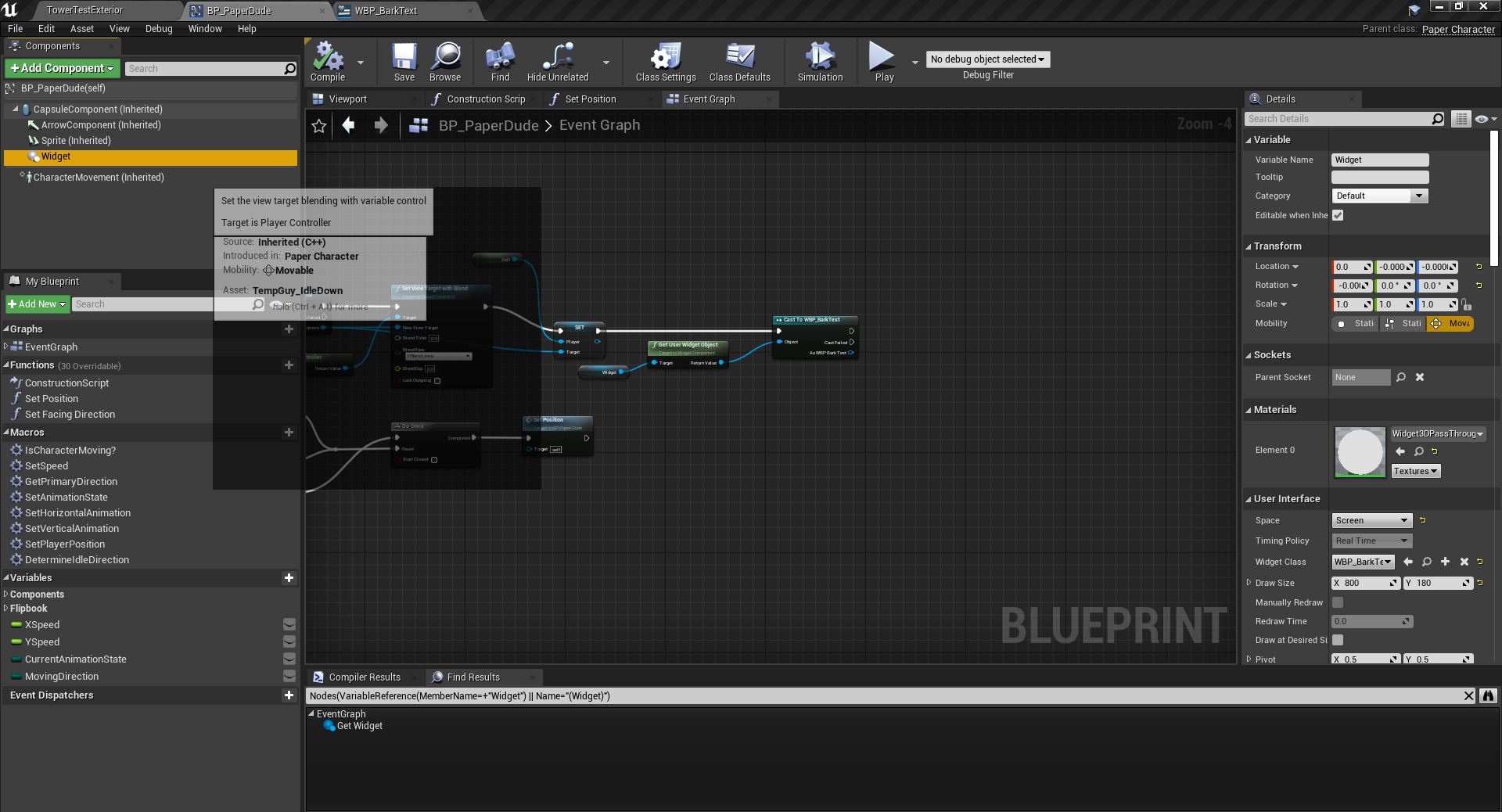Viewport: 1502px width, 812px height.
Task: Switch to the WBP_BarkText document tab
Action: click(385, 11)
